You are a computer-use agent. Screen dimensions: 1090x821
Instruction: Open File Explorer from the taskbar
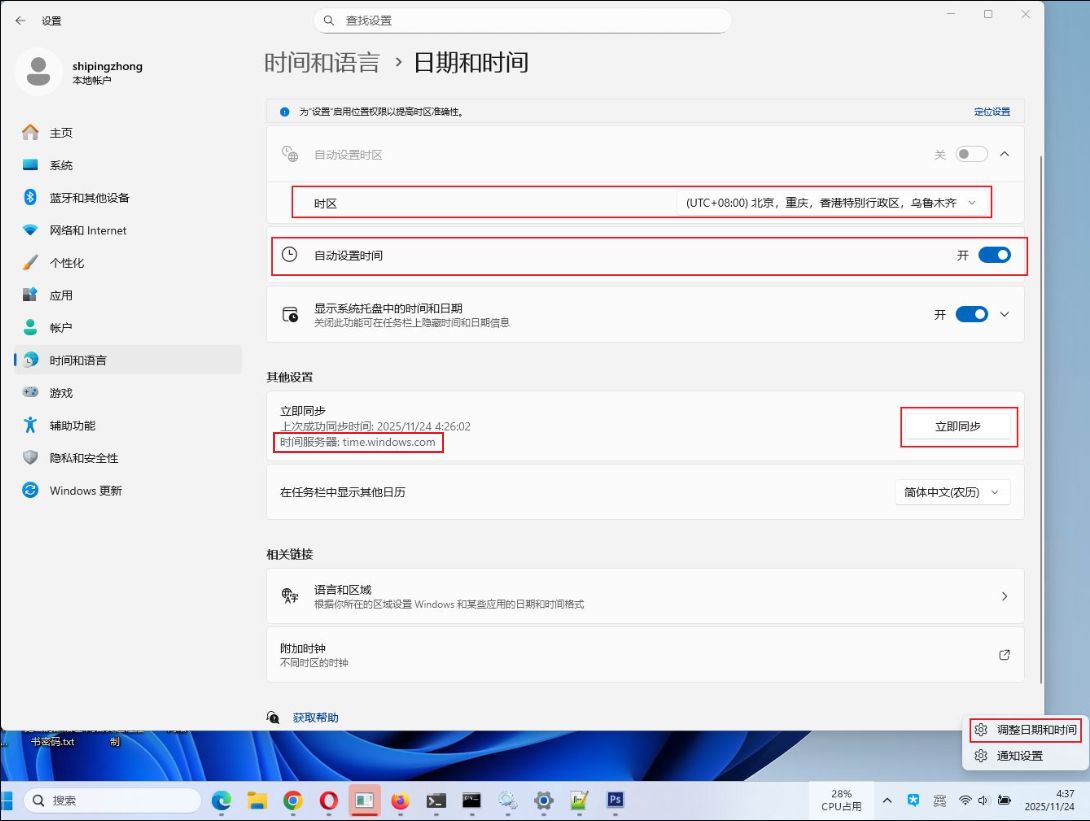(x=257, y=800)
